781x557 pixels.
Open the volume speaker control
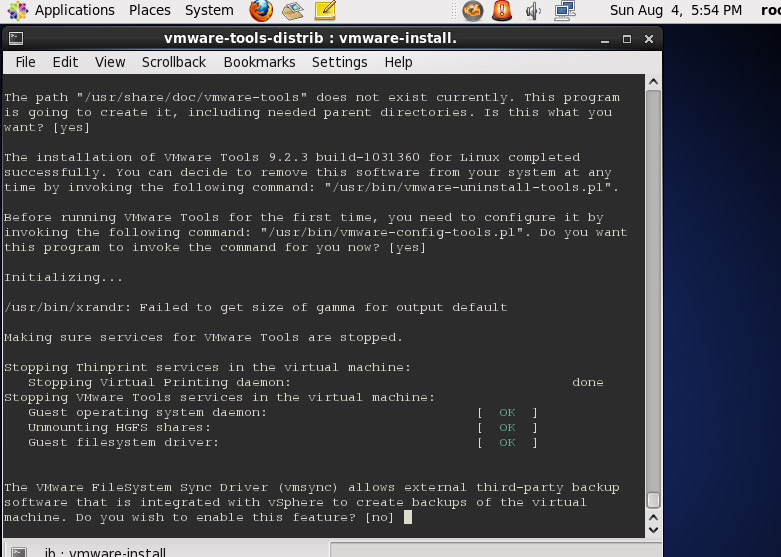[x=533, y=10]
